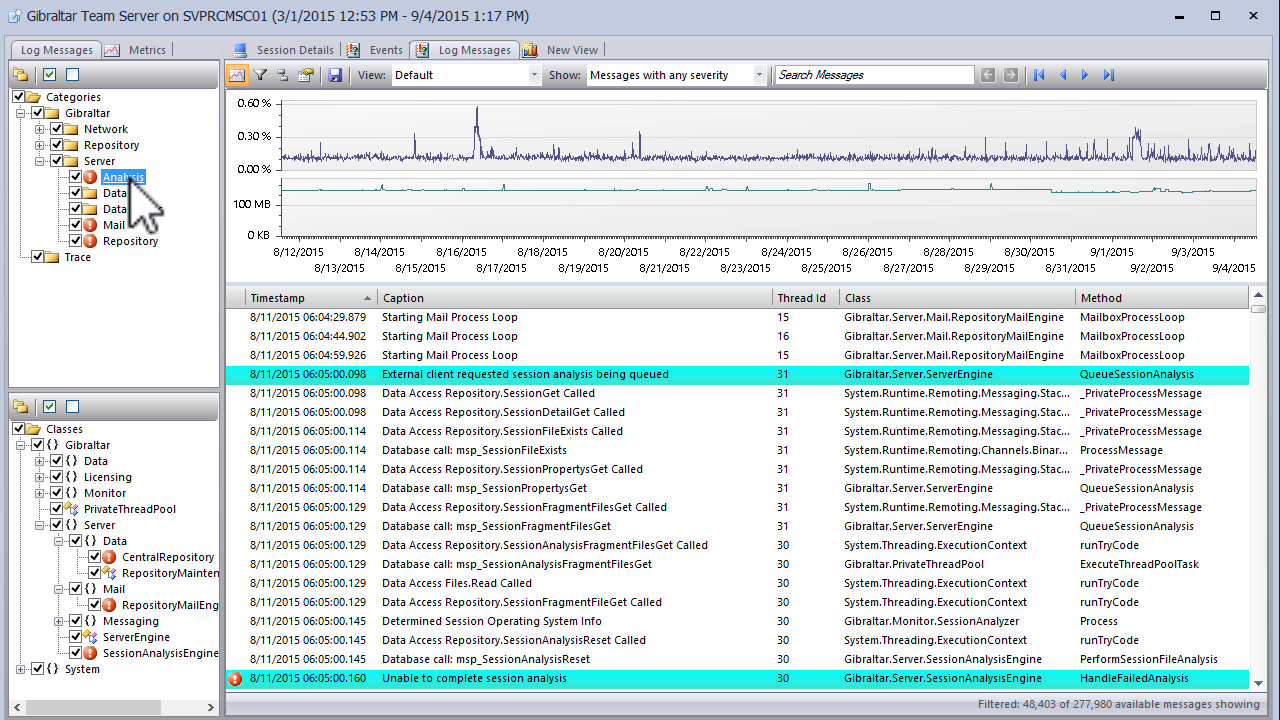
Task: Click error icon on Unable to complete session analysis row
Action: pos(235,678)
